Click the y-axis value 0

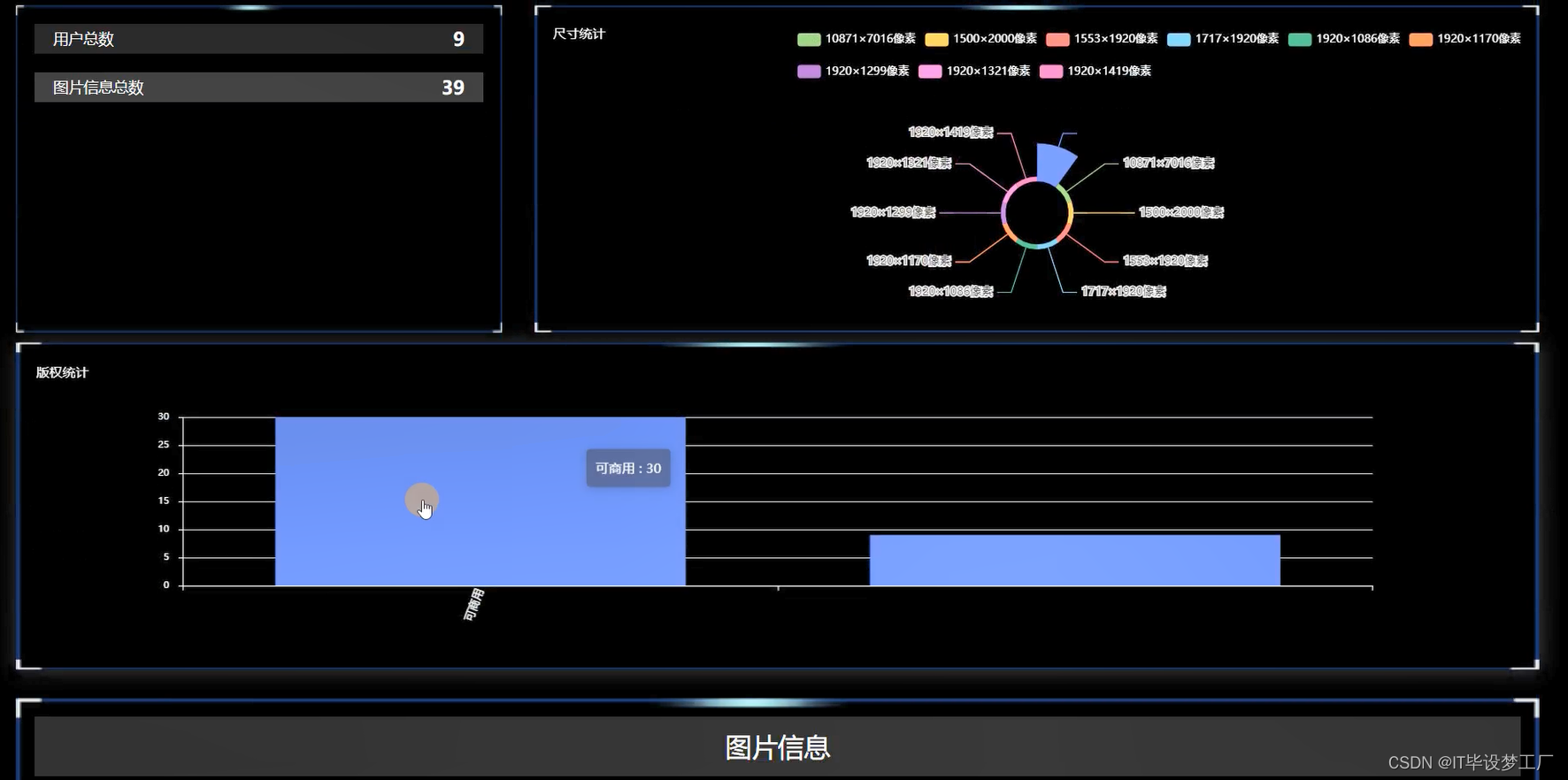(166, 585)
